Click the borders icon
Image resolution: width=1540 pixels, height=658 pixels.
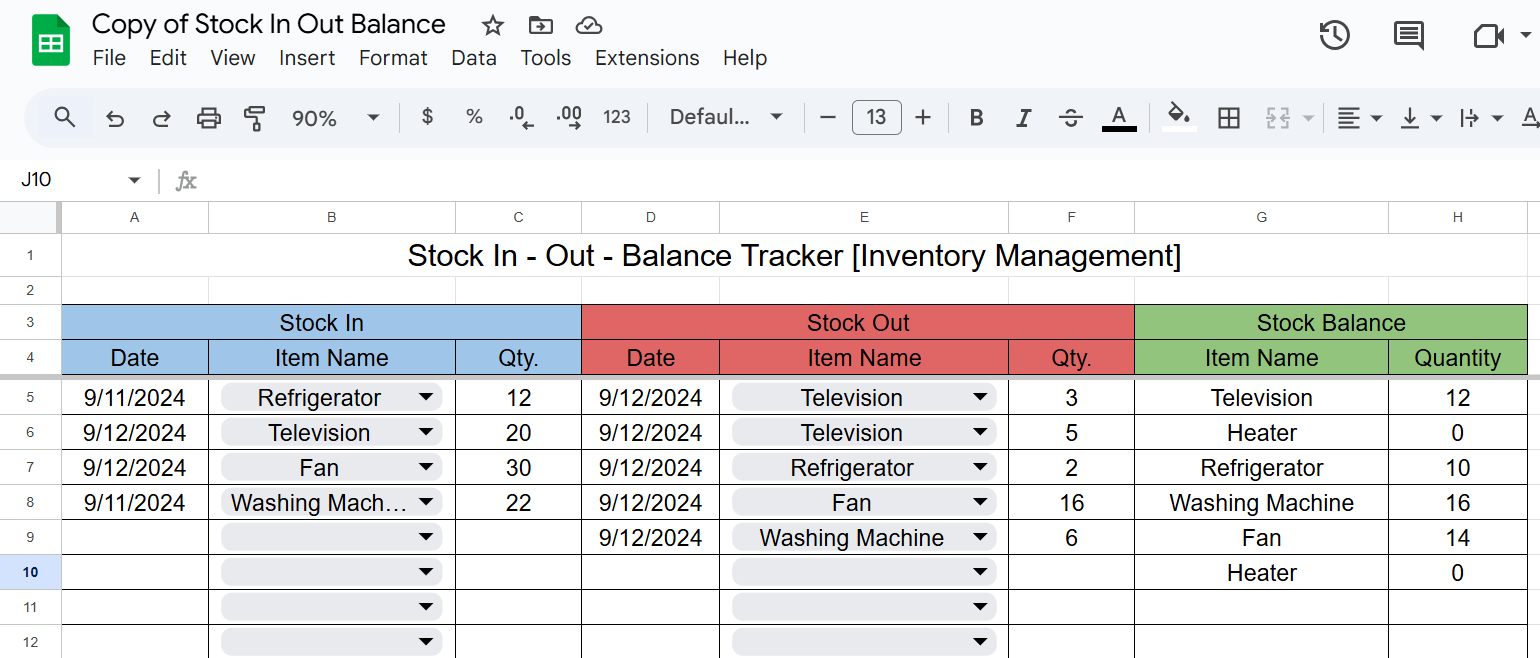[x=1228, y=118]
